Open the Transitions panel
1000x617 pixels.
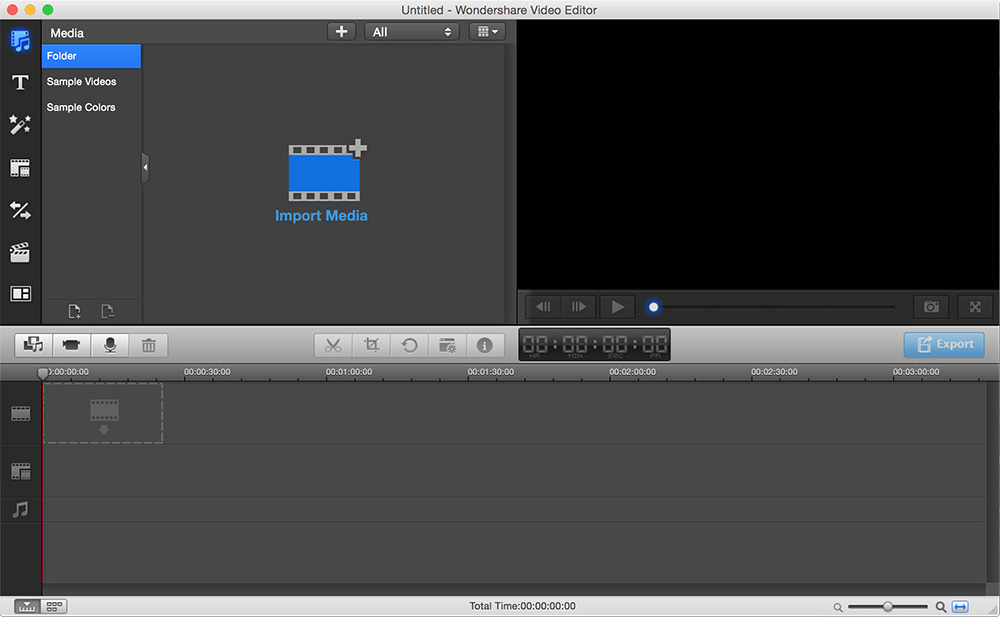[20, 210]
